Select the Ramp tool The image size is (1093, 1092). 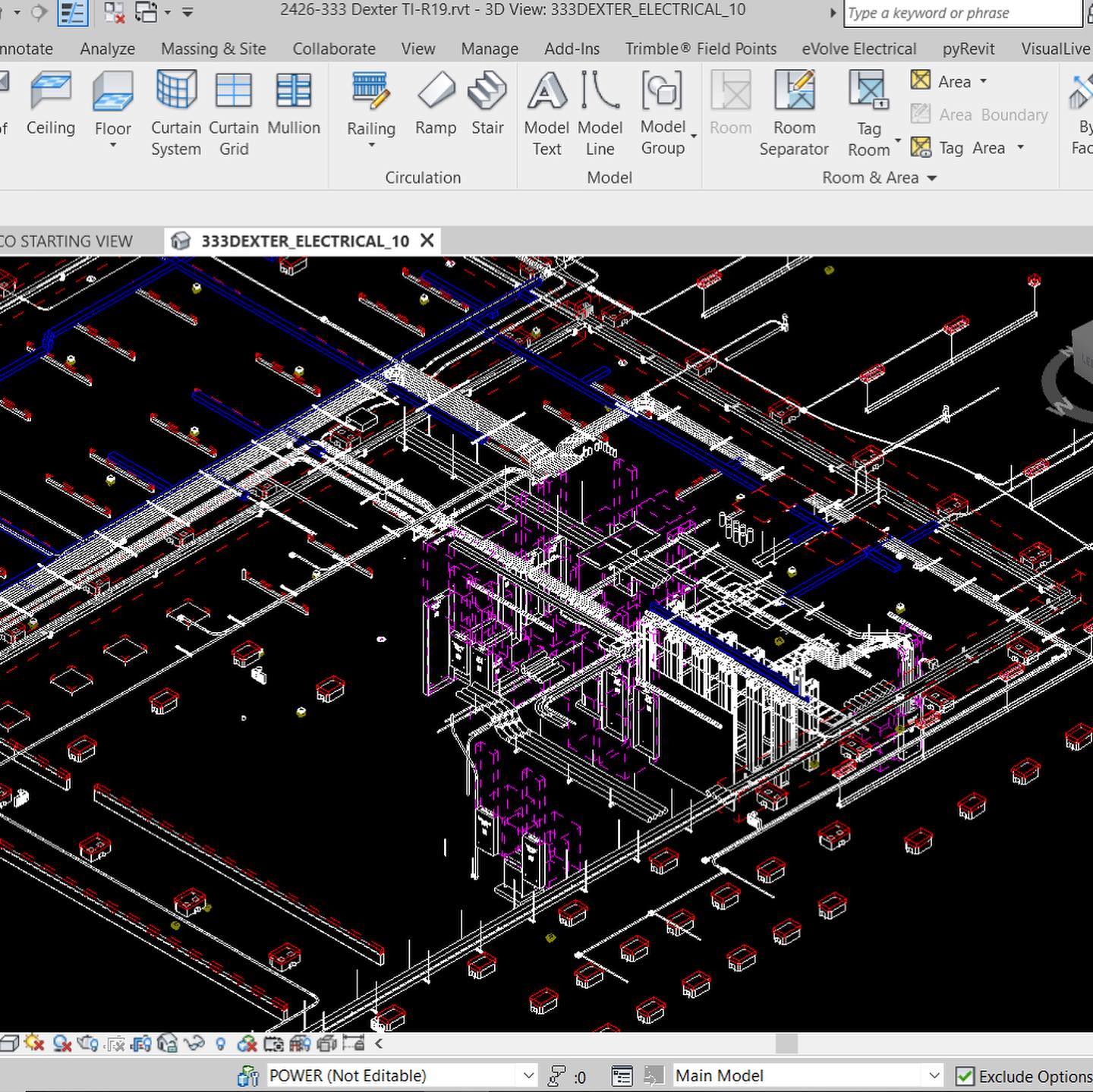pos(436,104)
